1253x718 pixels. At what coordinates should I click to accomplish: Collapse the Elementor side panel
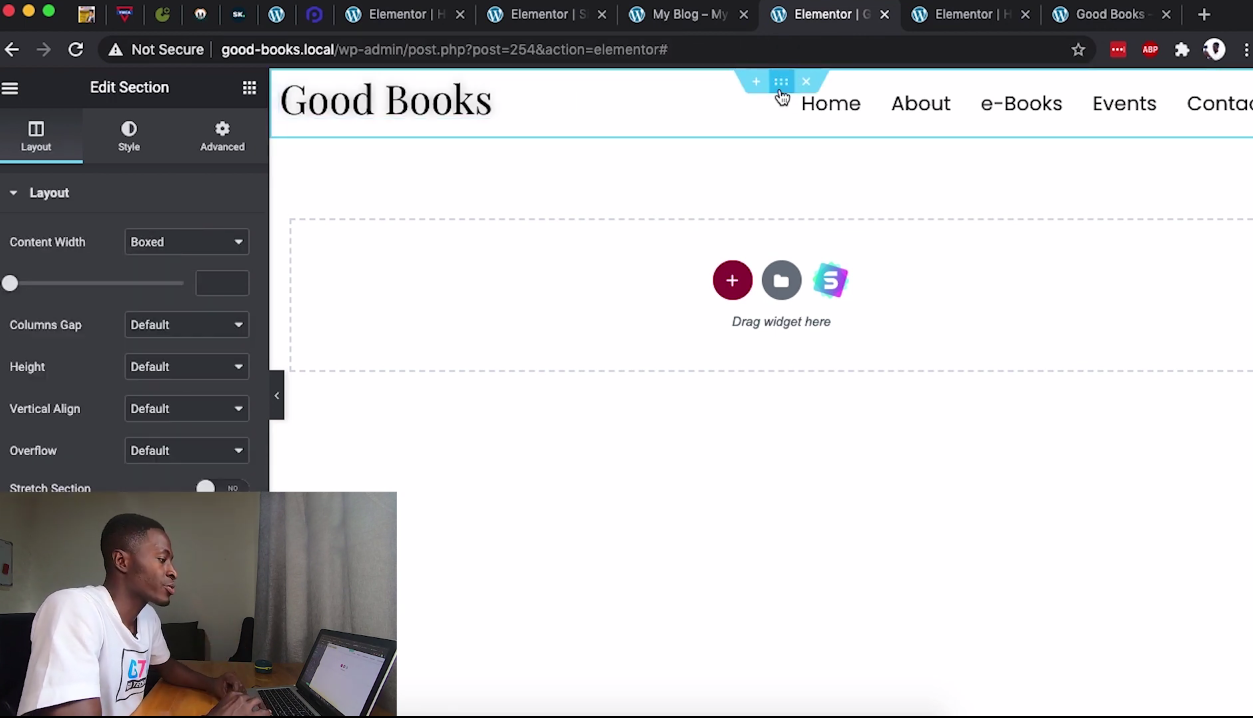coord(277,396)
